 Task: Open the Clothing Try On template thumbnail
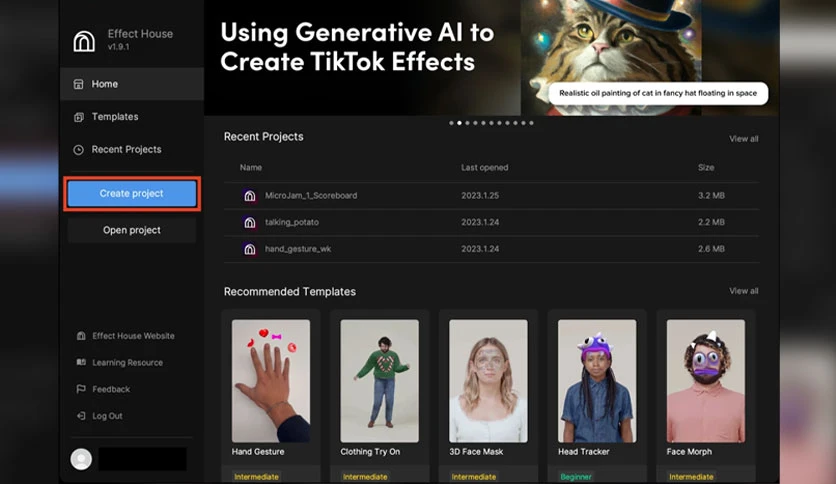380,381
